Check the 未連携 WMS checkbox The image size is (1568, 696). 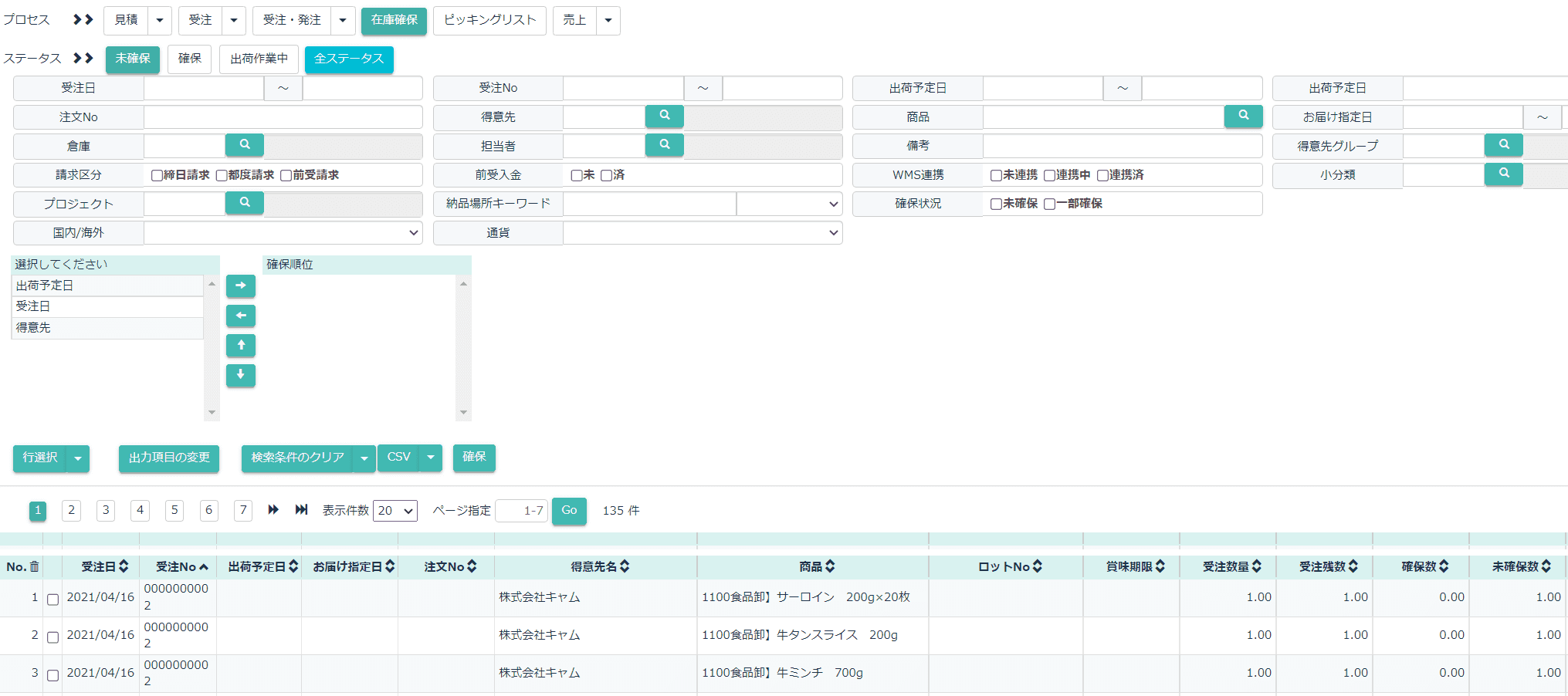coord(997,176)
